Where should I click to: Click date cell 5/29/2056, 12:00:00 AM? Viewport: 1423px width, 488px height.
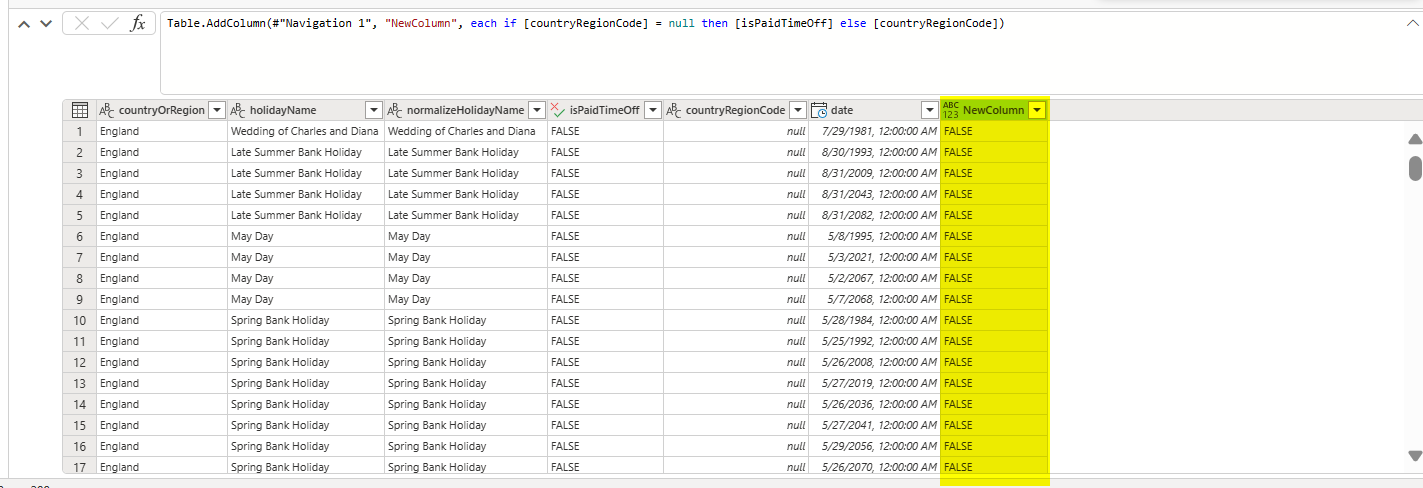click(x=874, y=446)
